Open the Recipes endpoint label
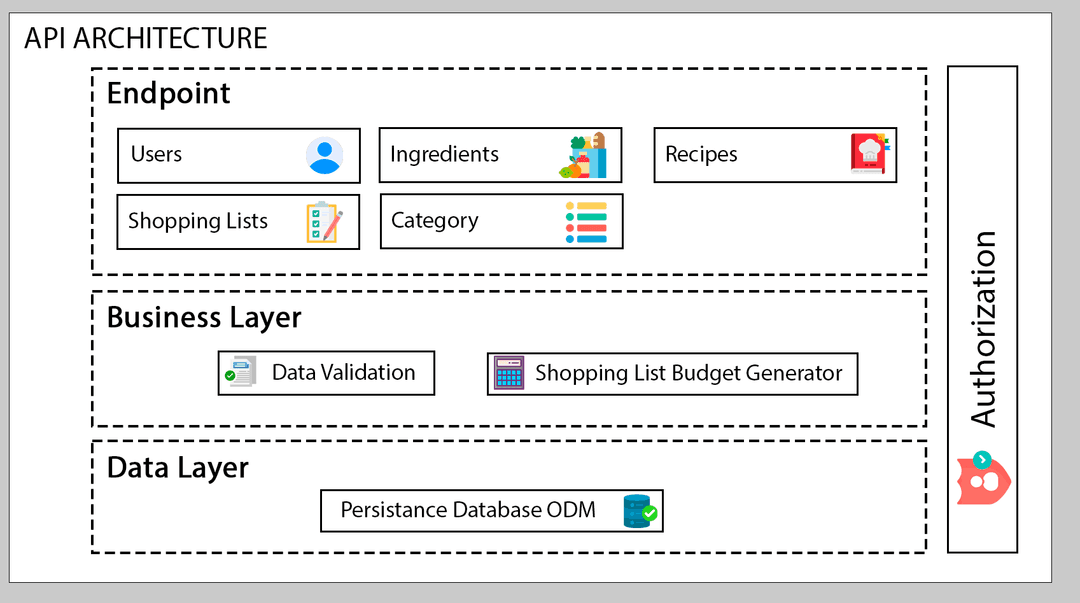This screenshot has height=603, width=1080. pyautogui.click(x=701, y=155)
